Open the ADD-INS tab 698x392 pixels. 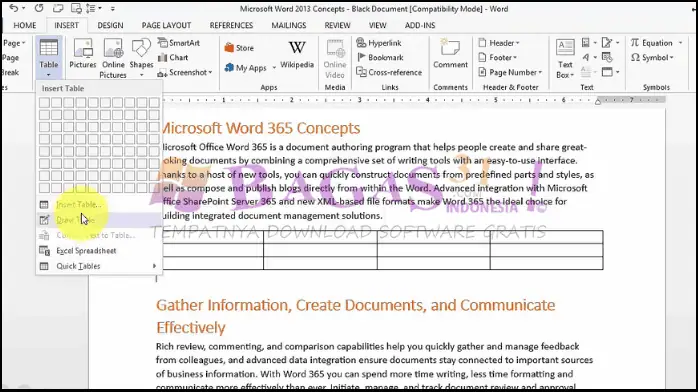[420, 25]
